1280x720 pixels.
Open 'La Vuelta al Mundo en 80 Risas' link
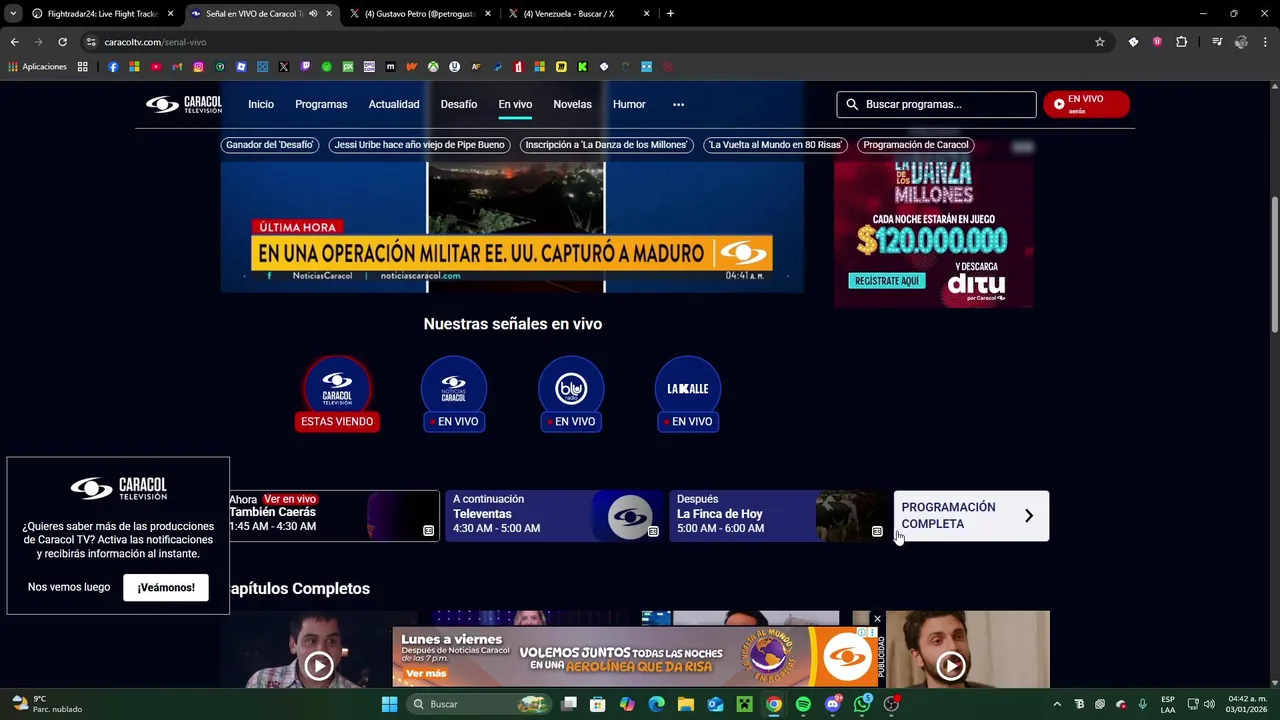(x=775, y=145)
